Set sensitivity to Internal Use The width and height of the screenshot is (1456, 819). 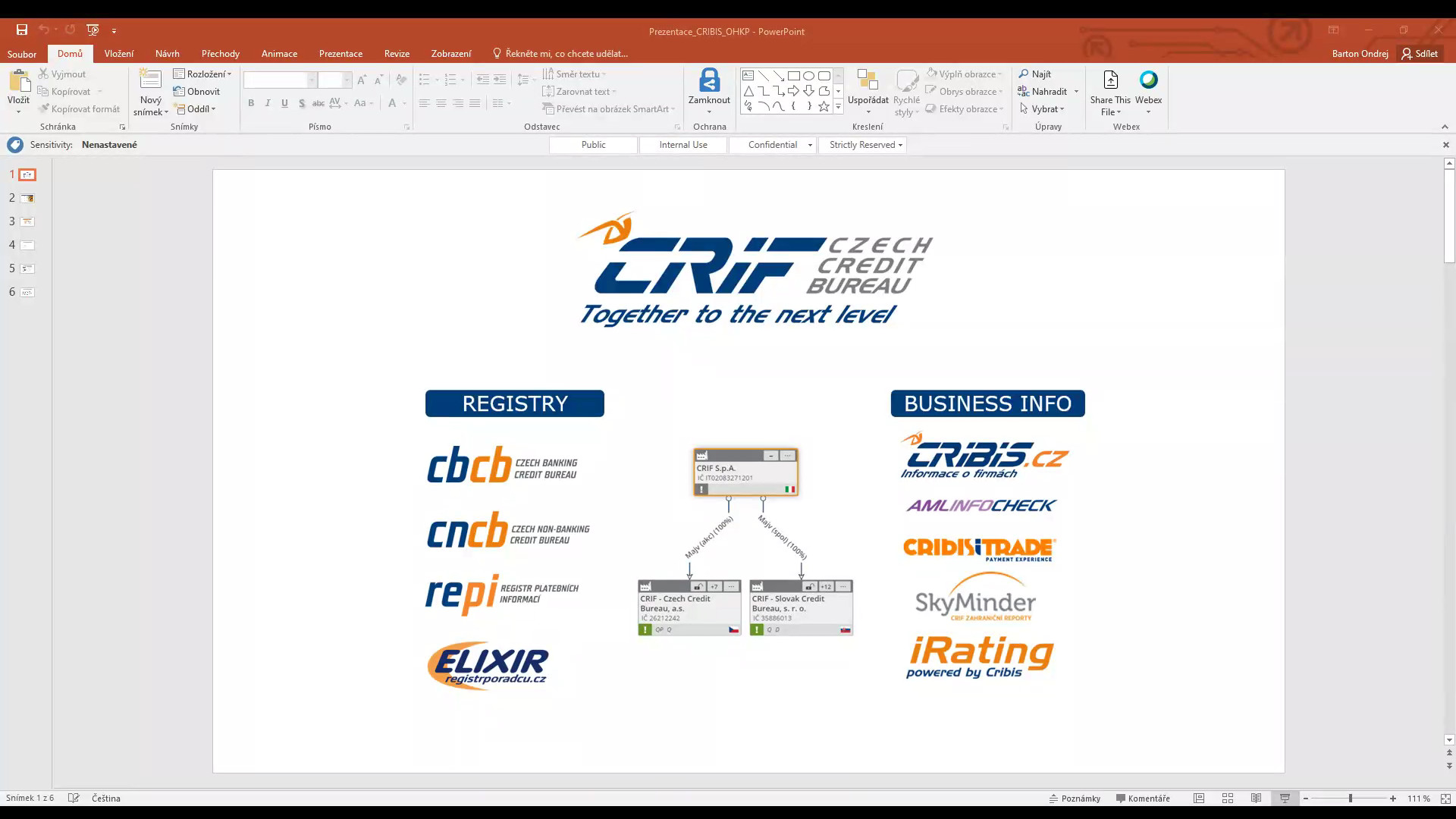click(683, 145)
